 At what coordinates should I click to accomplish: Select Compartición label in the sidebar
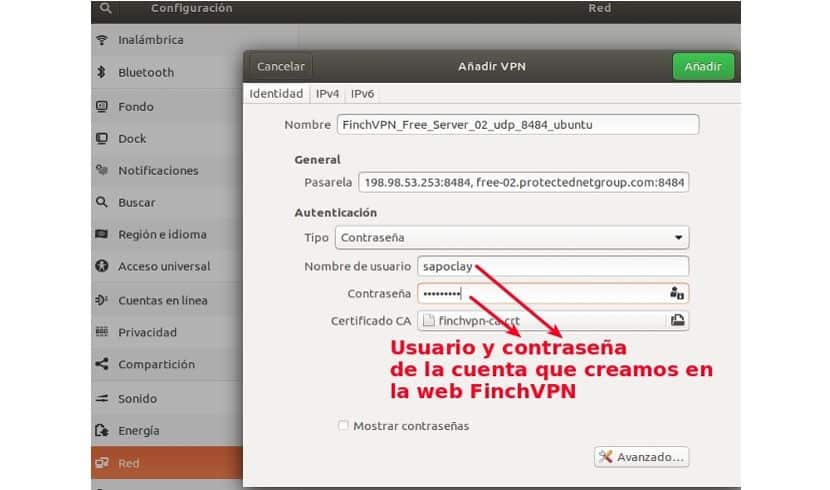(157, 364)
